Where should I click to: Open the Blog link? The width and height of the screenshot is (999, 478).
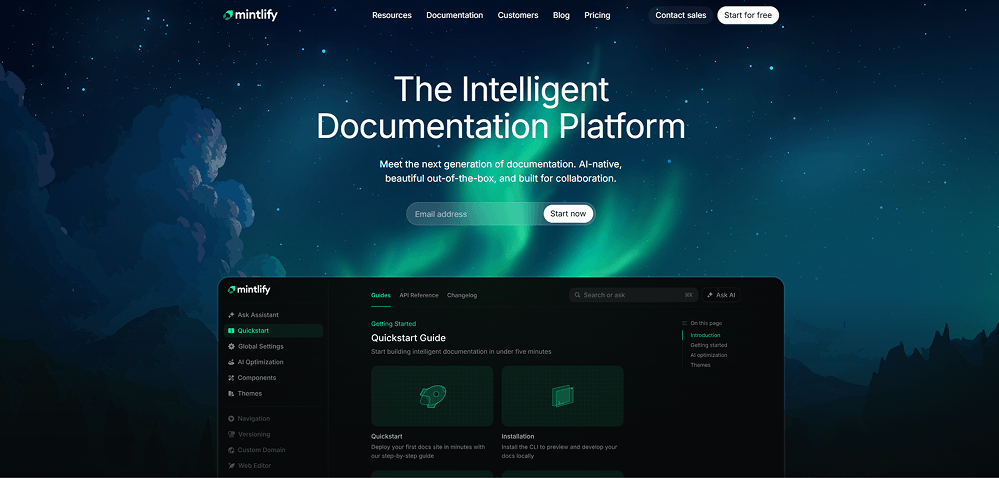point(561,15)
